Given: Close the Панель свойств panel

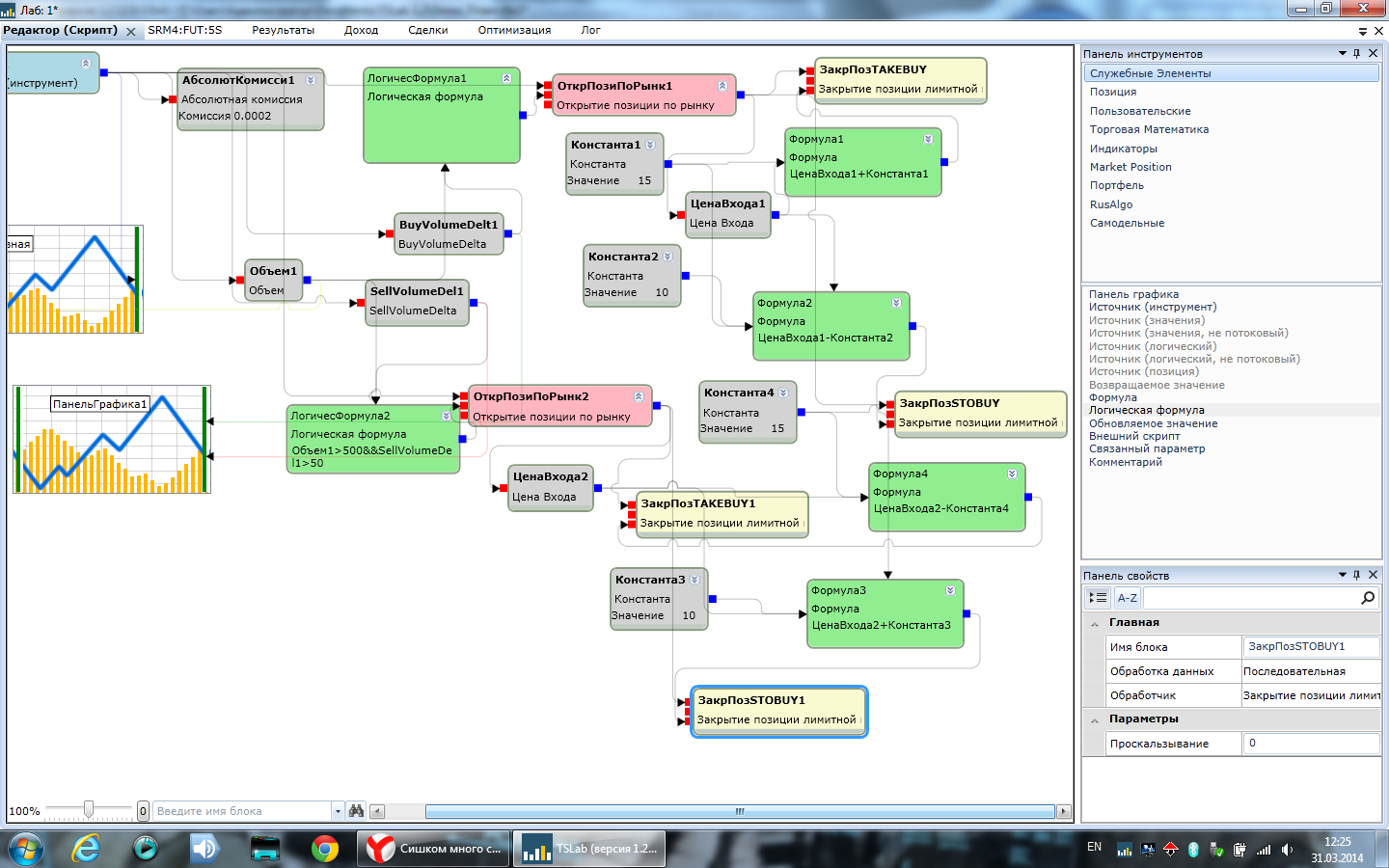Looking at the screenshot, I should (x=1374, y=576).
